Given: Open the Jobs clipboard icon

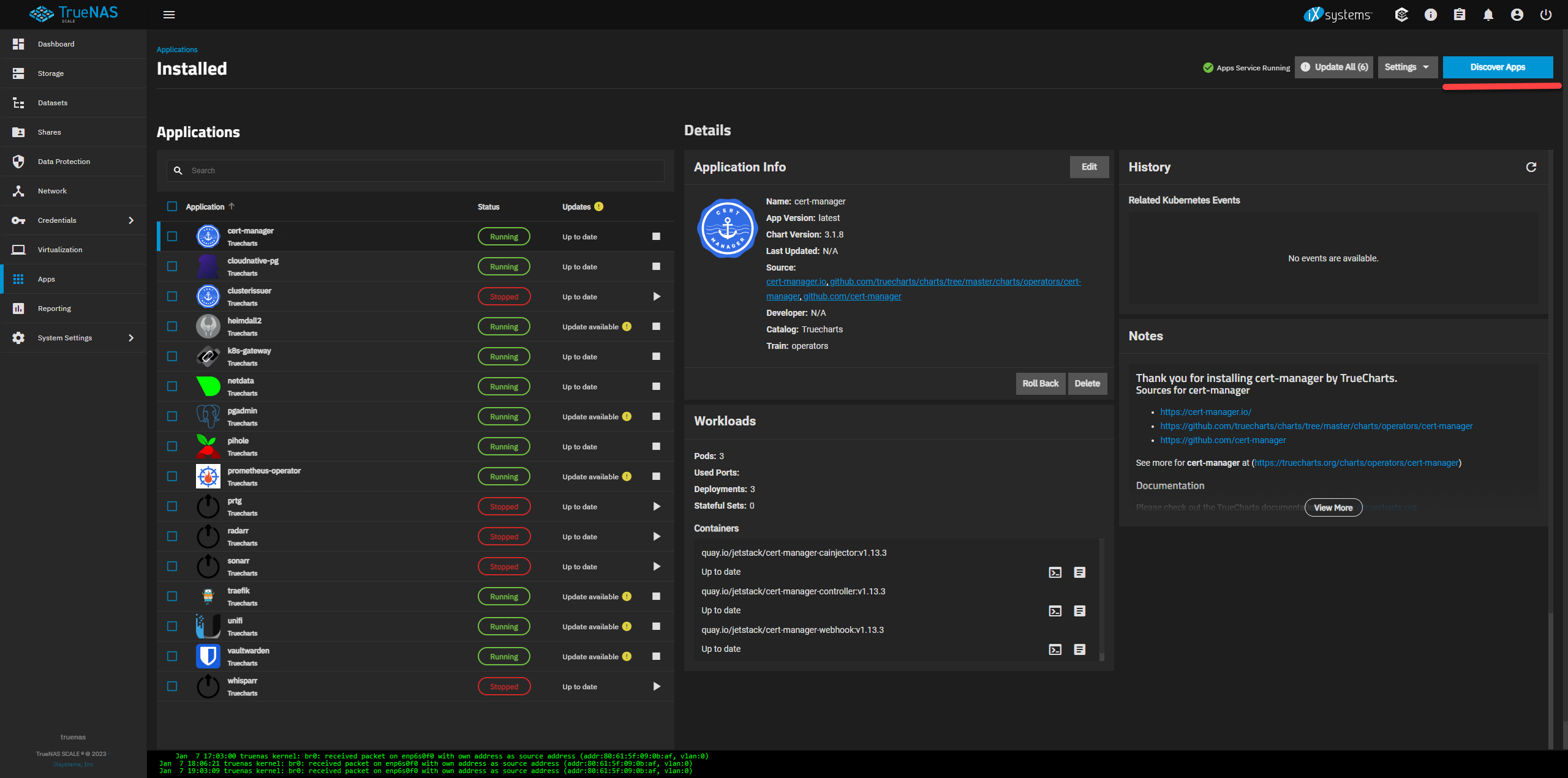Looking at the screenshot, I should tap(1460, 15).
